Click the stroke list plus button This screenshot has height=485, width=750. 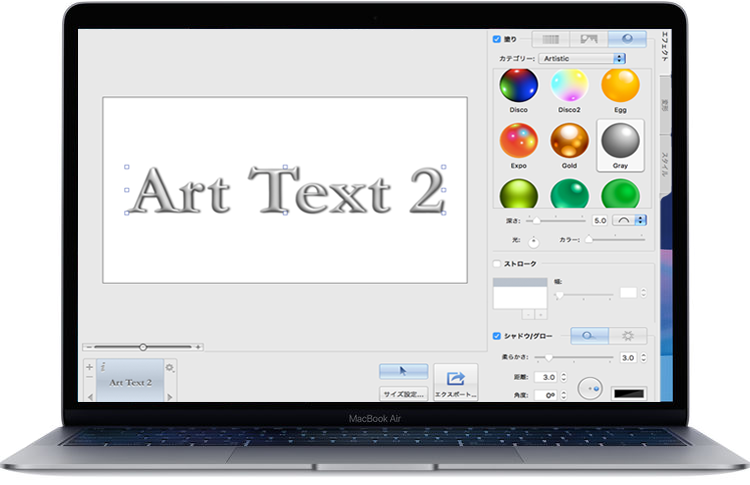(541, 314)
